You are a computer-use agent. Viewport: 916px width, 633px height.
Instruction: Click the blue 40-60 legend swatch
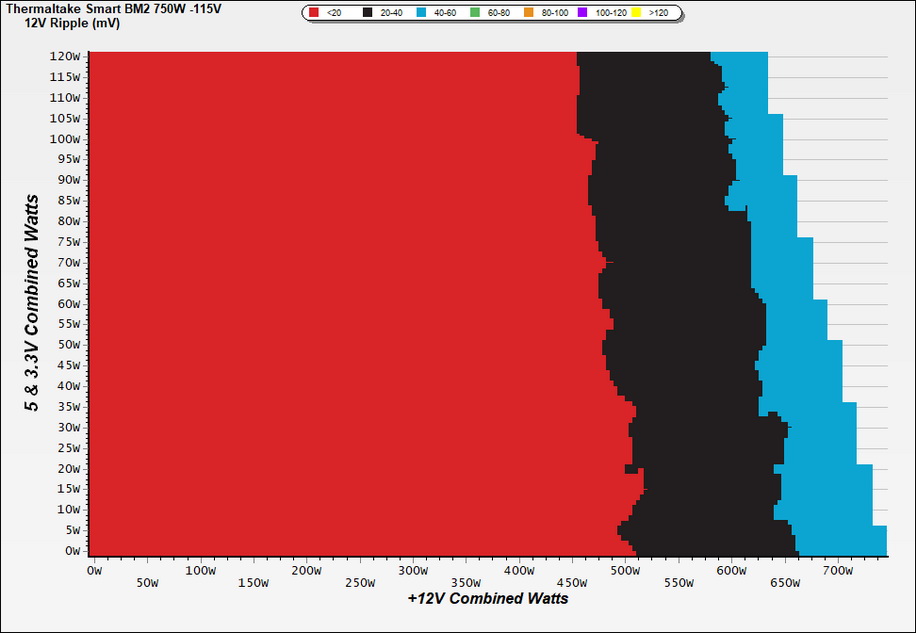(421, 12)
